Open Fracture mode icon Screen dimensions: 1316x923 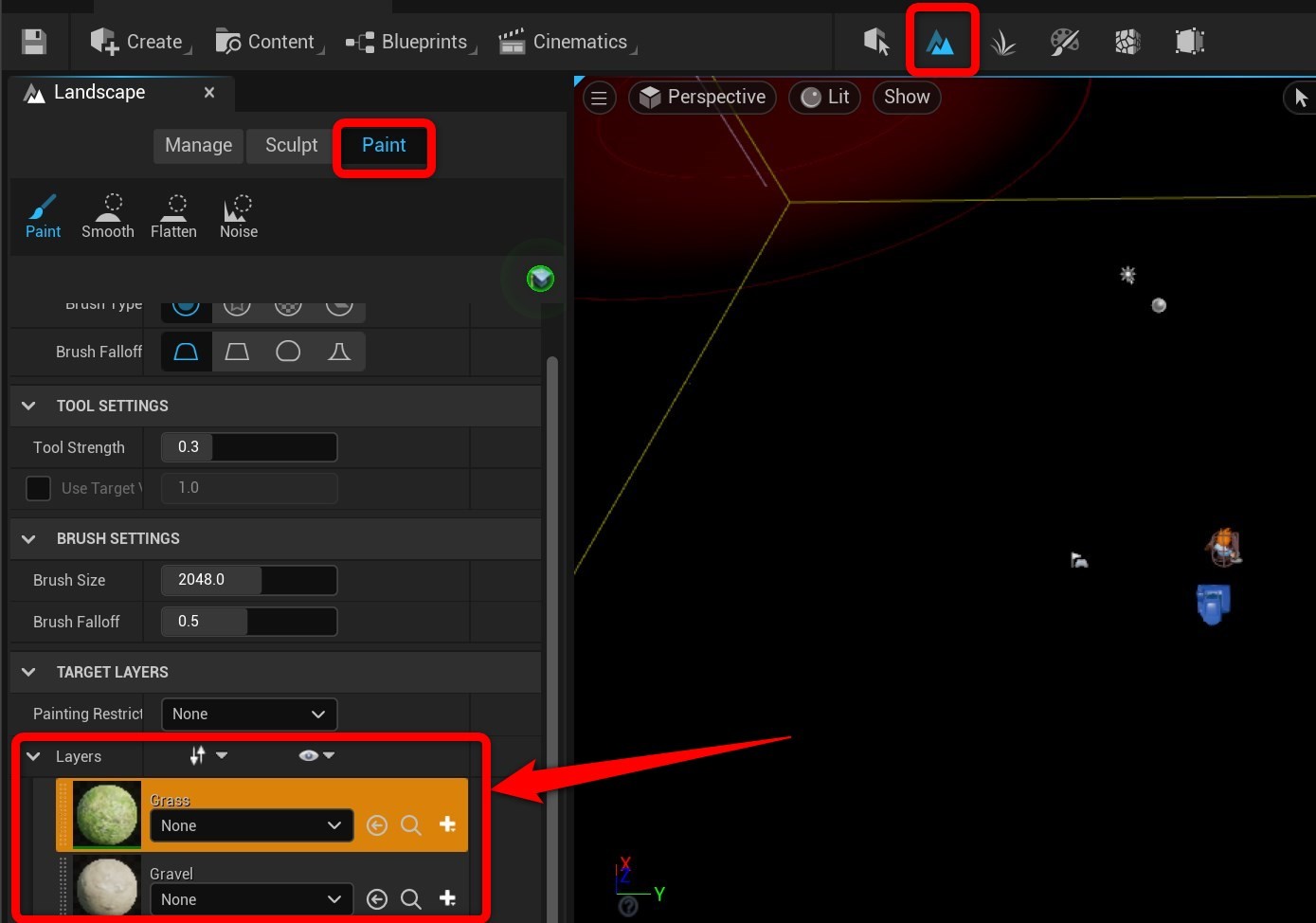tap(1127, 42)
